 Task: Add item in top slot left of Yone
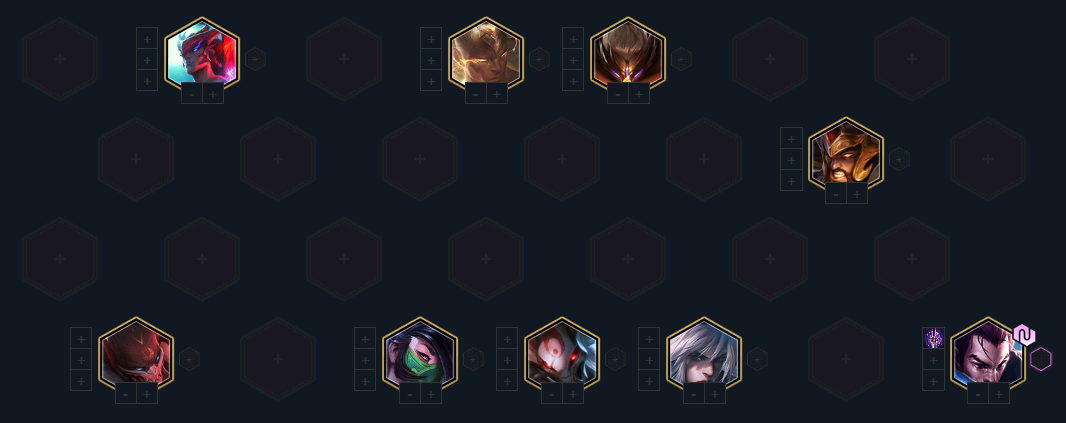147,39
